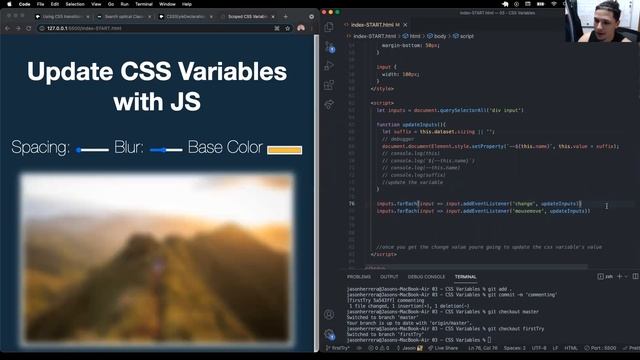Bookmark the page with the star icon
Image resolution: width=640 pixels, height=360 pixels.
[x=287, y=28]
